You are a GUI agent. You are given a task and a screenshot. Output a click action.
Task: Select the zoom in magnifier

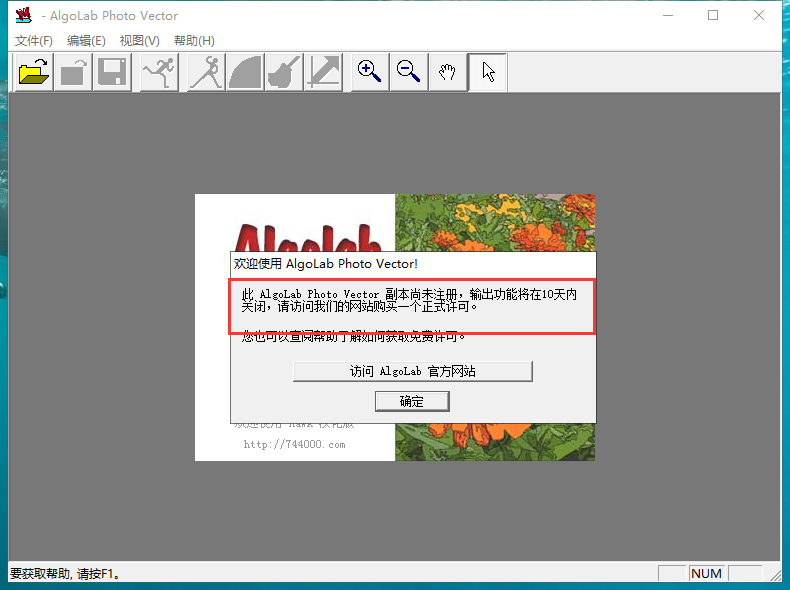(370, 72)
